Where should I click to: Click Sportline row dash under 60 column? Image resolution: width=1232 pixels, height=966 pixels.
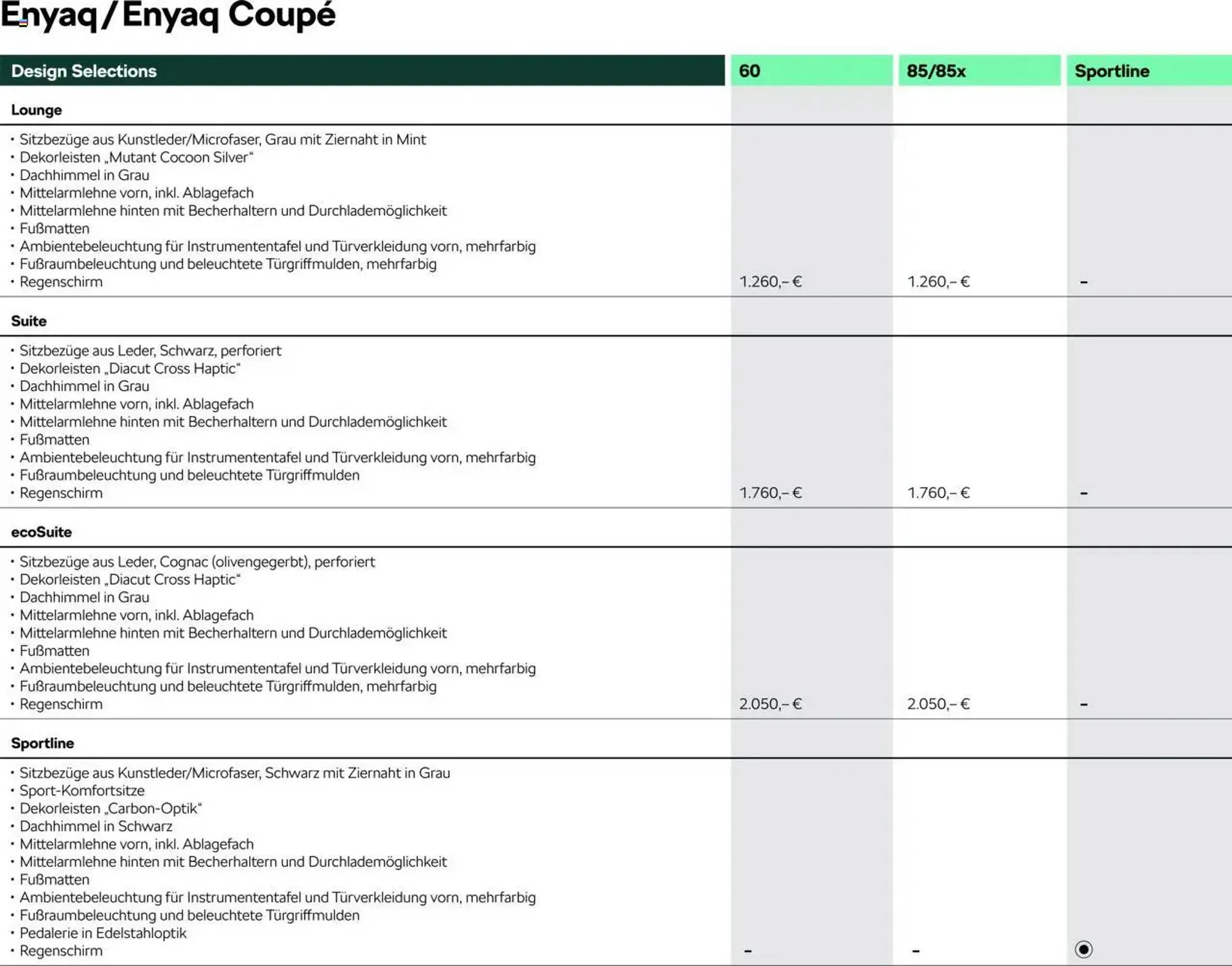(748, 951)
